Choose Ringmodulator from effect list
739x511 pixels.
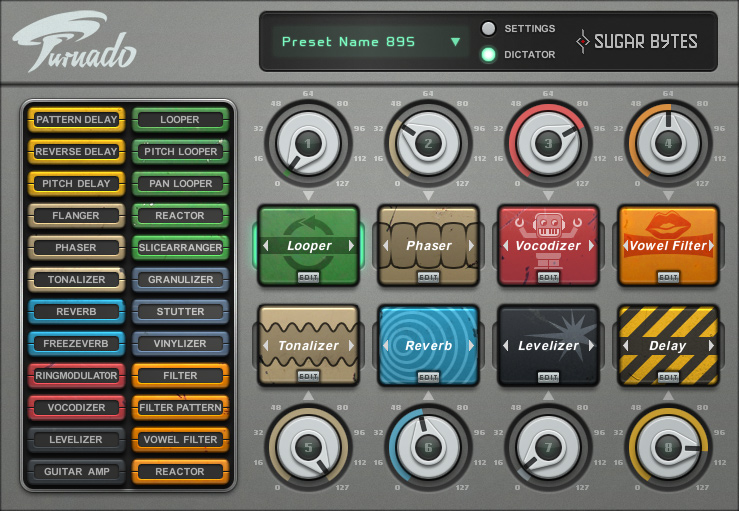click(76, 376)
